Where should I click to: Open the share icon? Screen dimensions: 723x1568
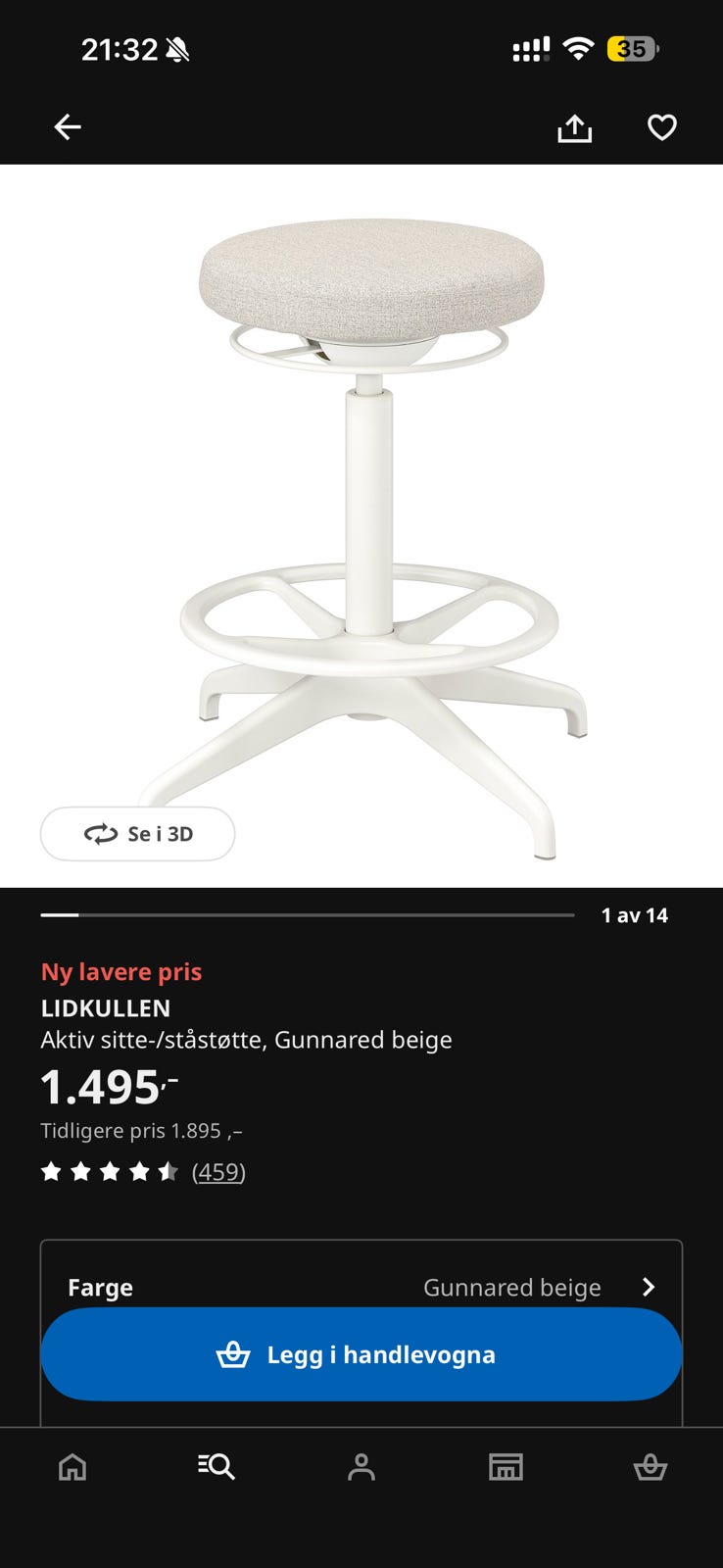click(575, 128)
